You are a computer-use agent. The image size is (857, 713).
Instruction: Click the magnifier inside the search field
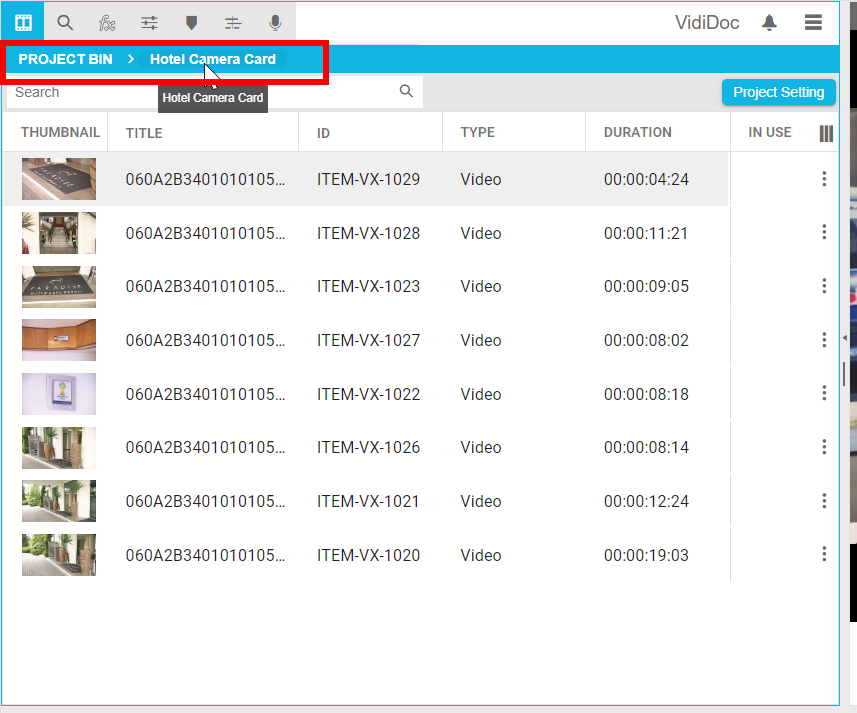(406, 91)
